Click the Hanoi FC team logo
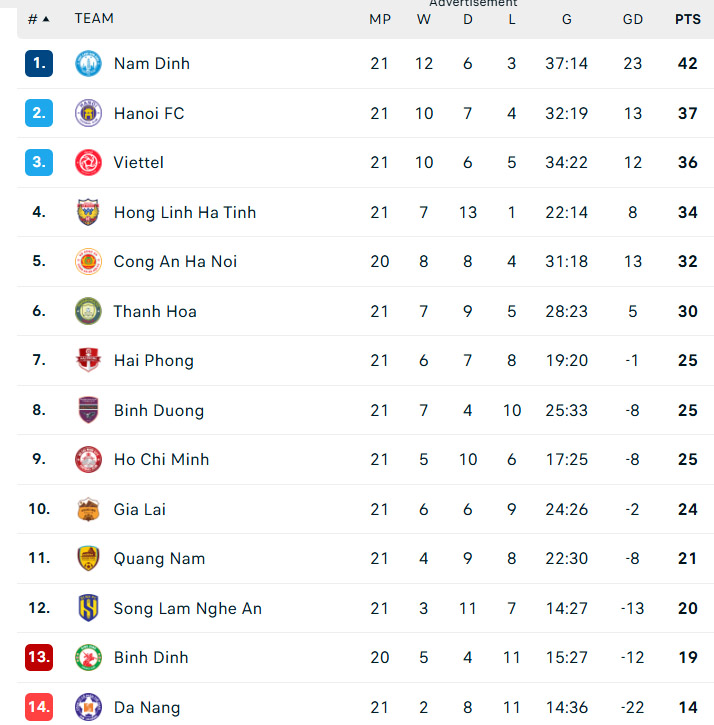Screen dimensions: 714x725 point(88,113)
